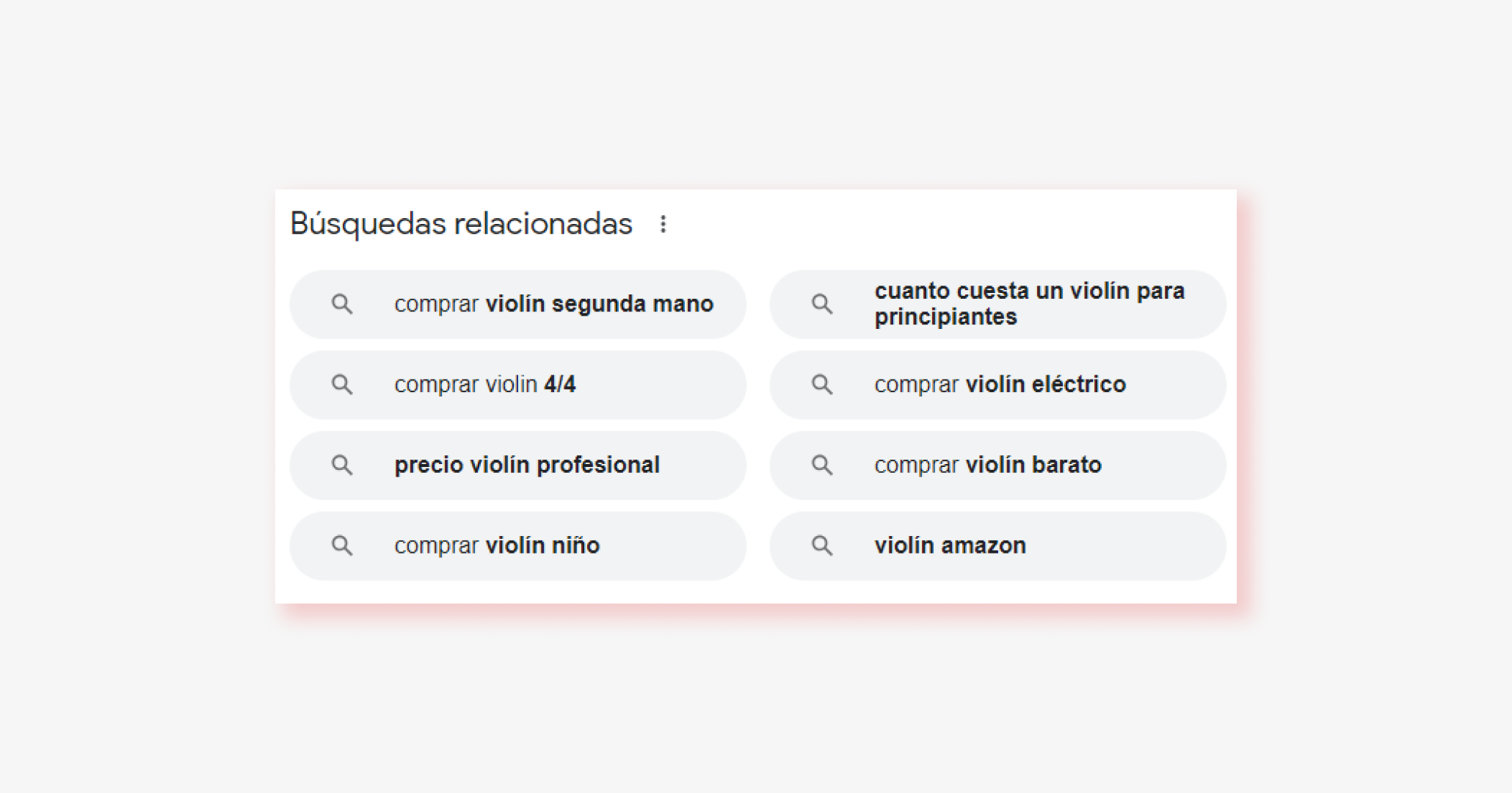Click the "comprar violín niño" suggestion
The image size is (1512, 793).
point(498,546)
